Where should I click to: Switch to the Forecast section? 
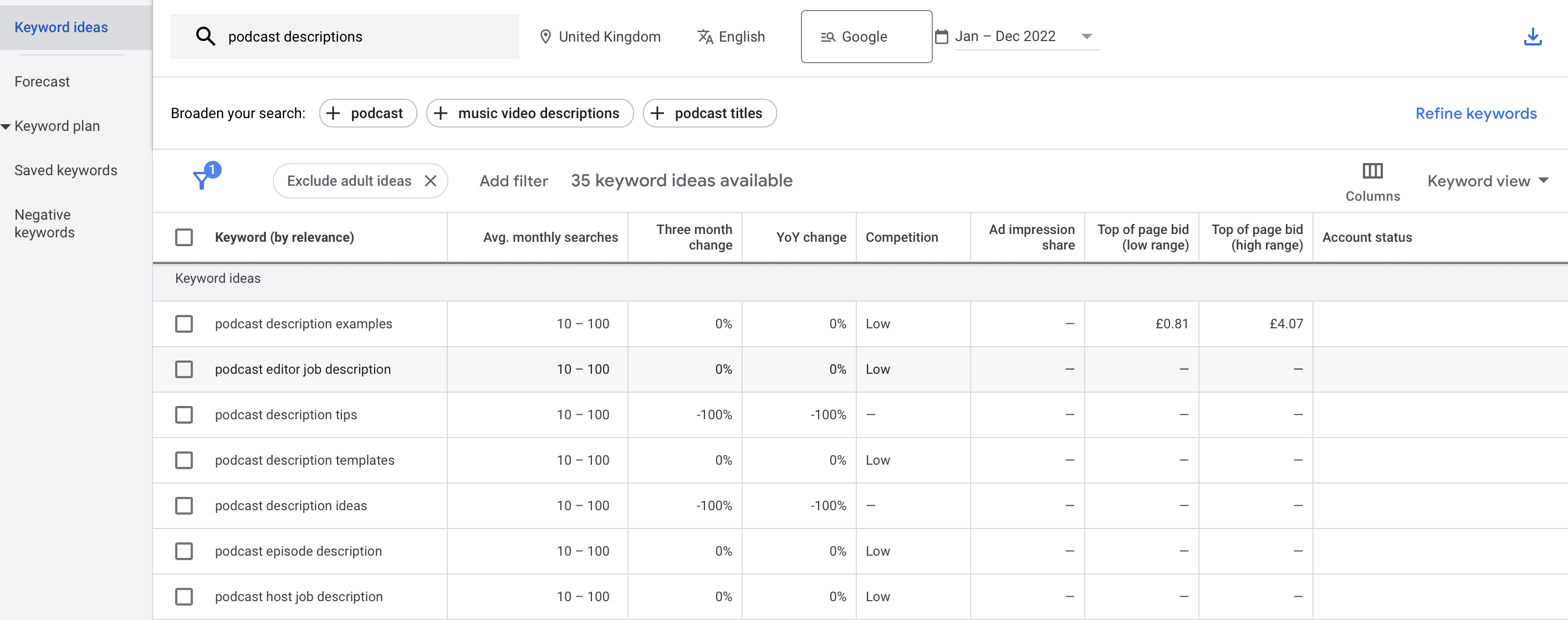[42, 81]
